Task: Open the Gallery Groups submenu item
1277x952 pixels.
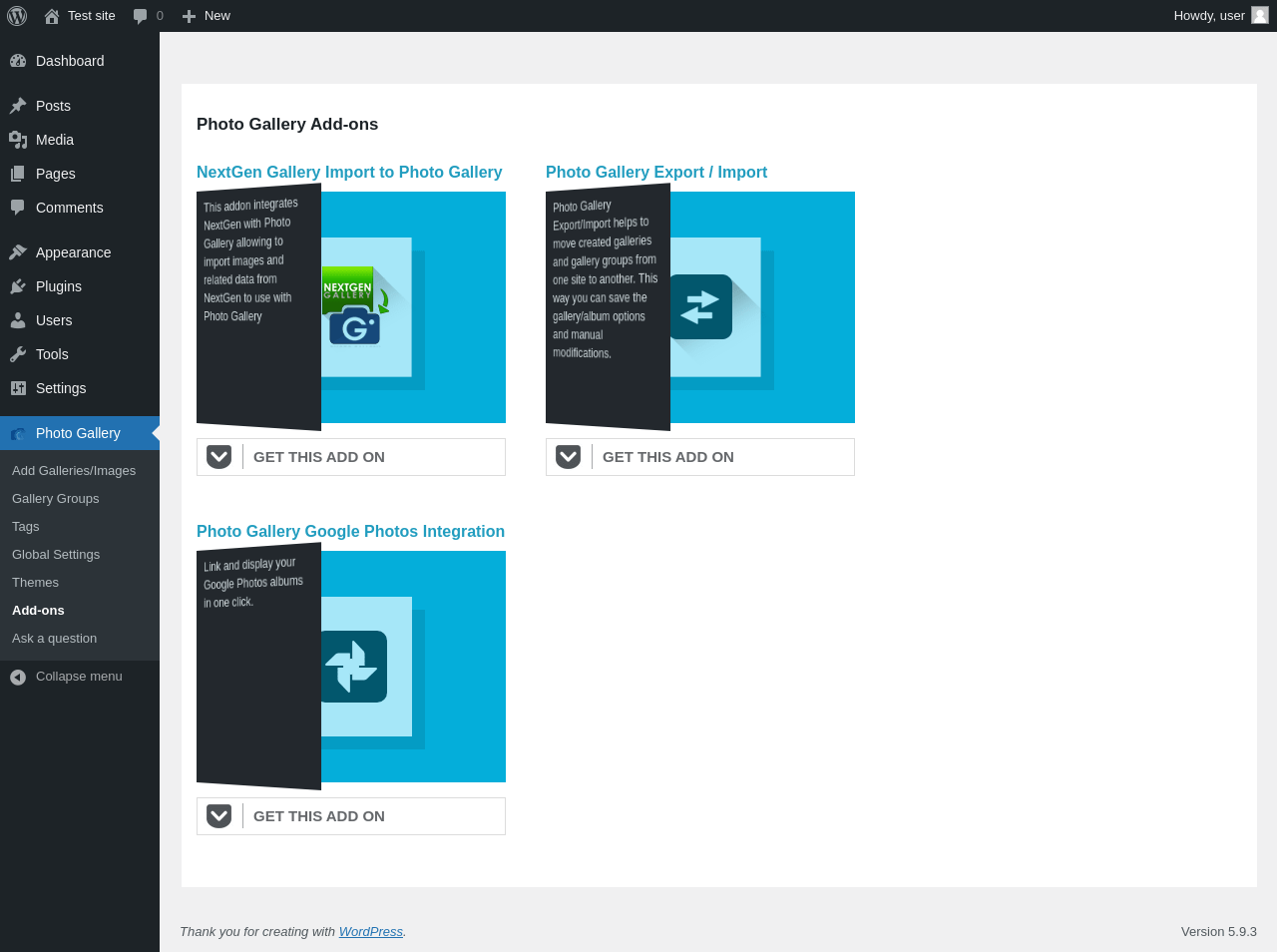Action: 56,499
